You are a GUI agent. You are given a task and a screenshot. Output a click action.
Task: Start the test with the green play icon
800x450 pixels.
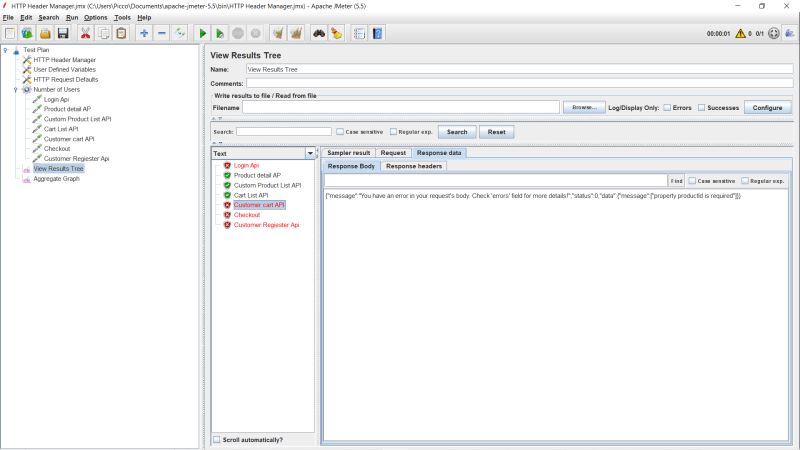point(202,34)
